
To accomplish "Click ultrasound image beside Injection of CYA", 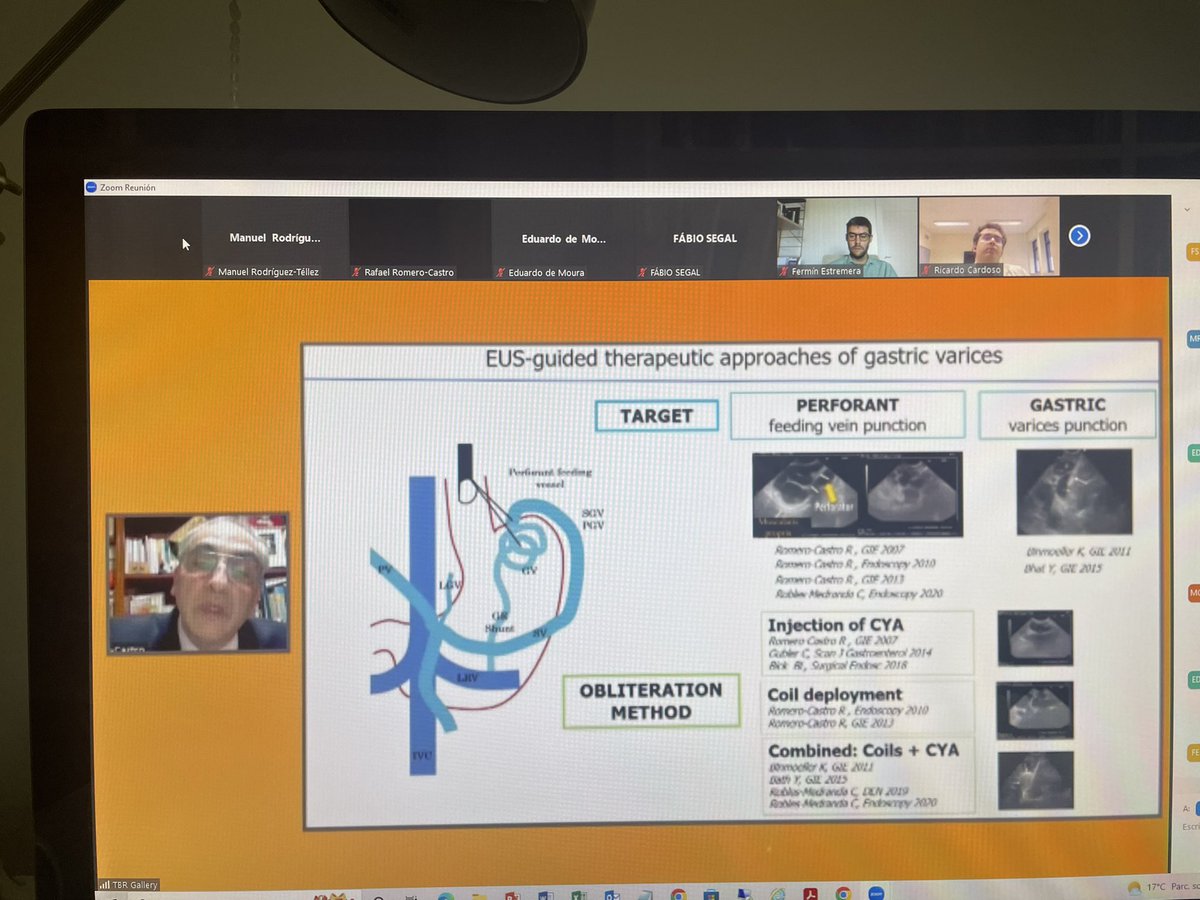I will [x=1035, y=638].
